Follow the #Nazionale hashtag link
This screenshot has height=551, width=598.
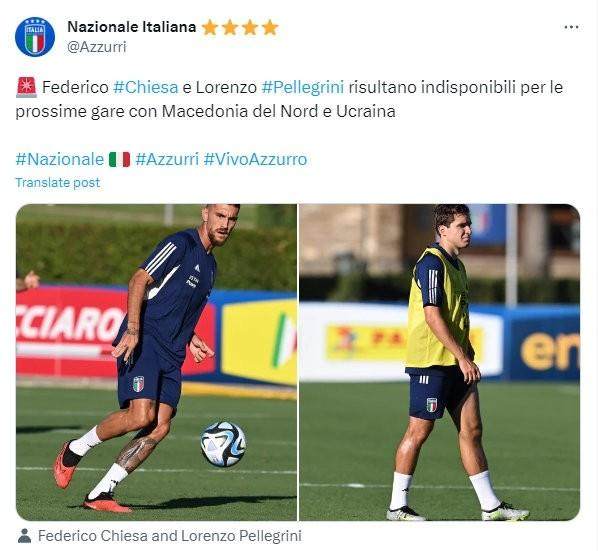pyautogui.click(x=60, y=159)
